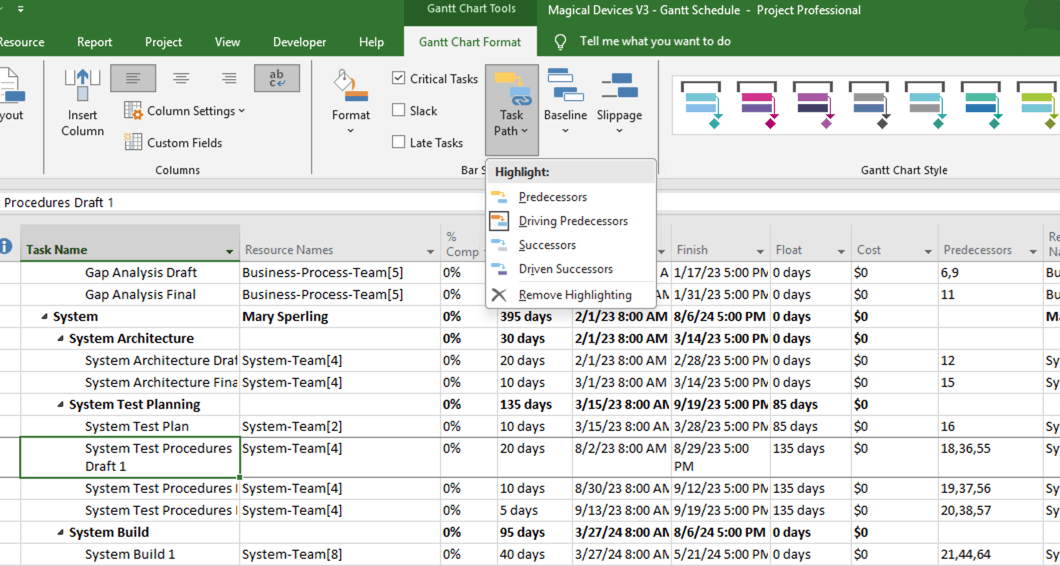
Task: Collapse the System Build summary task
Action: coord(61,533)
